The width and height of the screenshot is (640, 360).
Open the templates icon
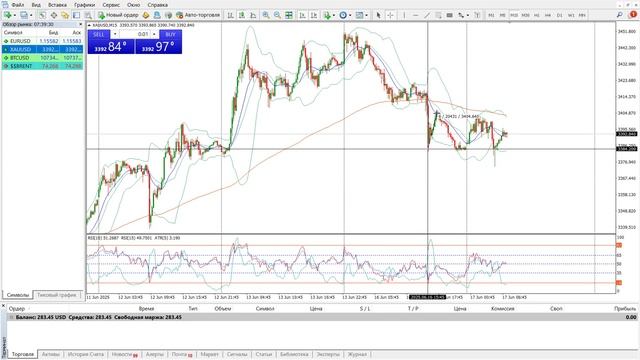coord(359,15)
